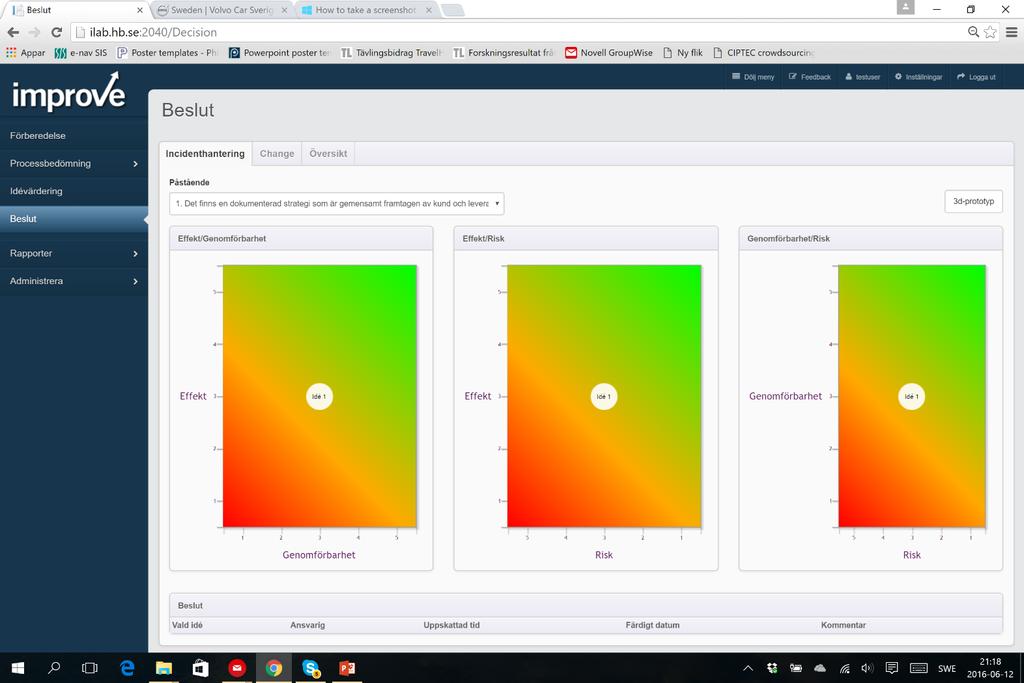The height and width of the screenshot is (683, 1024).
Task: Expand the Processbedömning menu
Action: (x=74, y=163)
